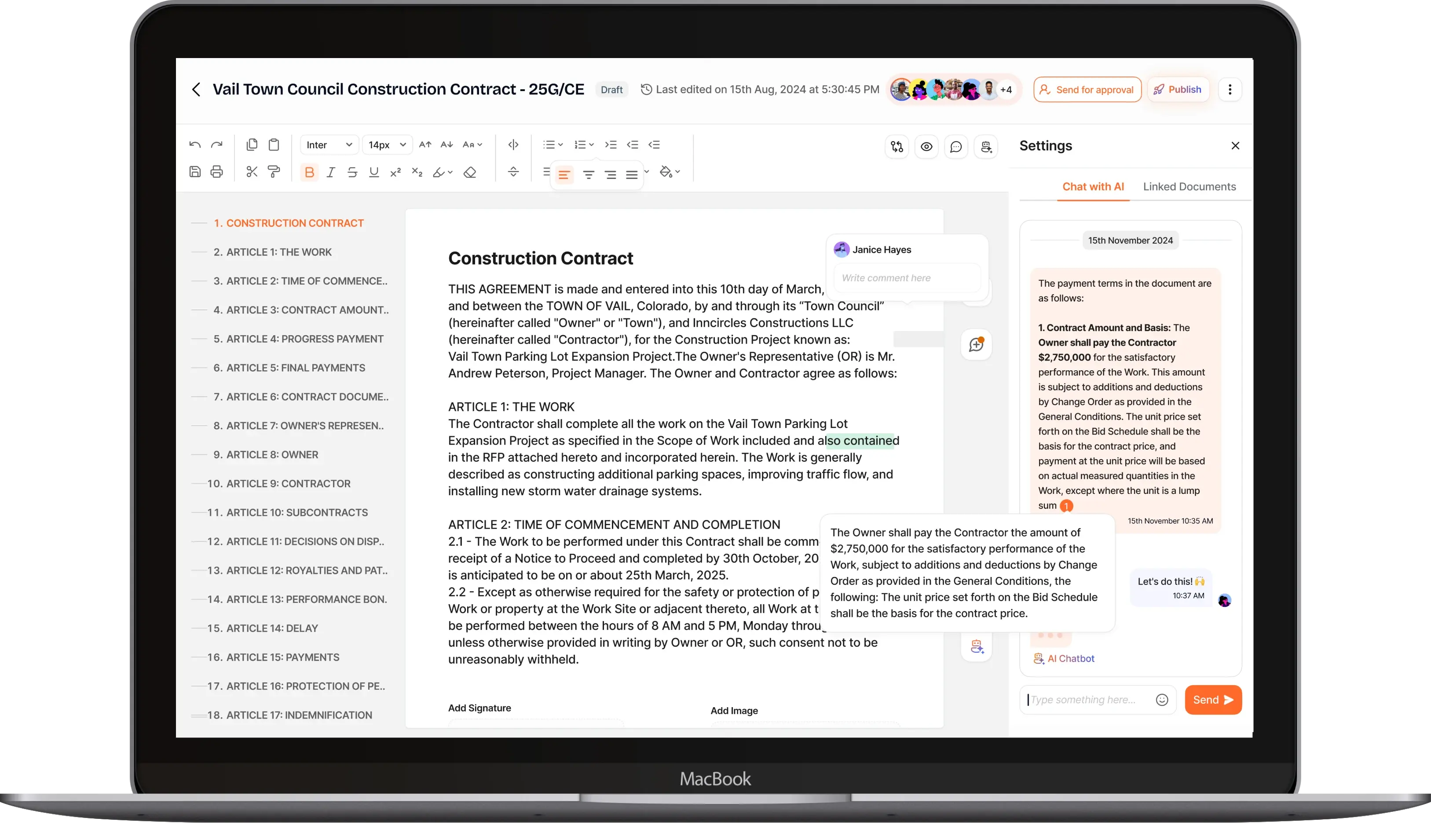Open the Inter font family dropdown
1431x840 pixels.
[329, 145]
